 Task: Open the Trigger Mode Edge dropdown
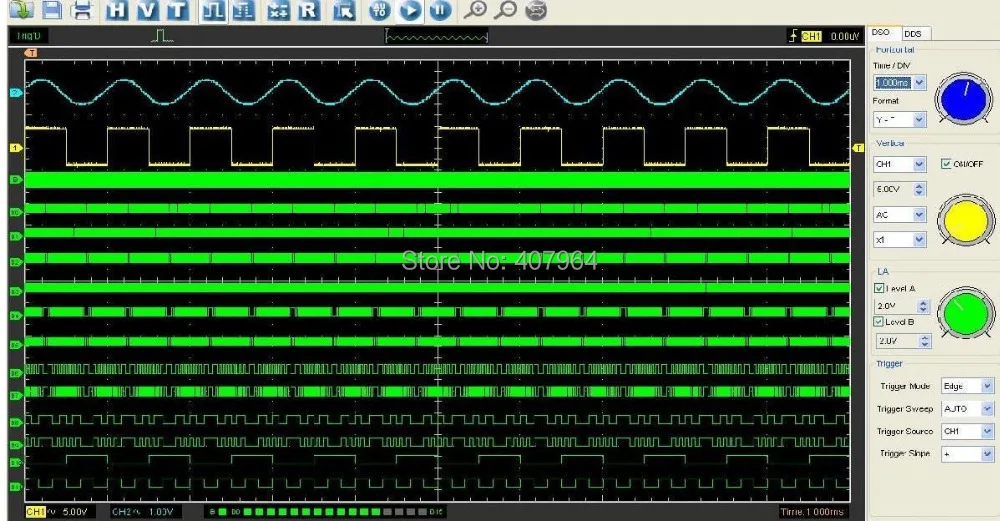tap(988, 386)
